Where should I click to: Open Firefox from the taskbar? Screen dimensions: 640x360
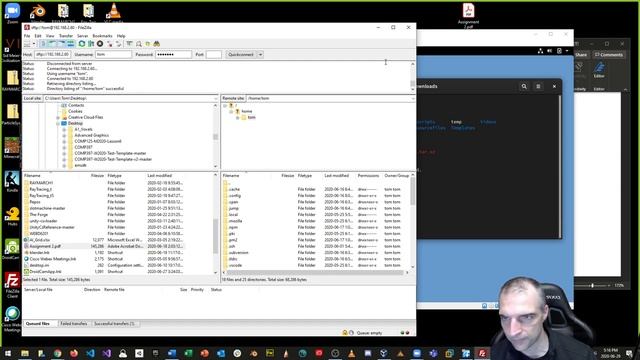(x=74, y=353)
